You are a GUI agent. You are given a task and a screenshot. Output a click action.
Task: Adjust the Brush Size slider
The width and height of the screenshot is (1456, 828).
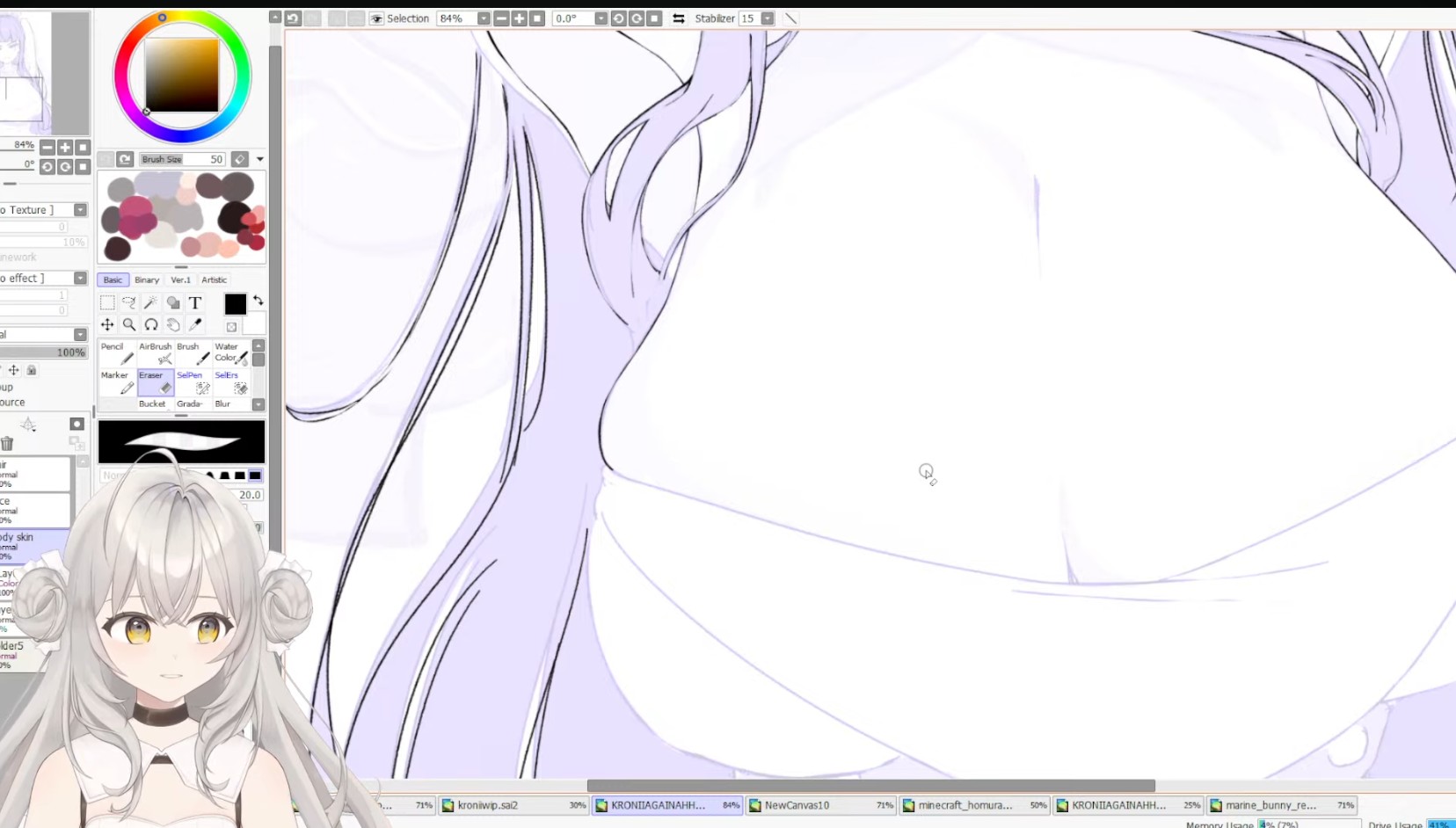tap(182, 159)
